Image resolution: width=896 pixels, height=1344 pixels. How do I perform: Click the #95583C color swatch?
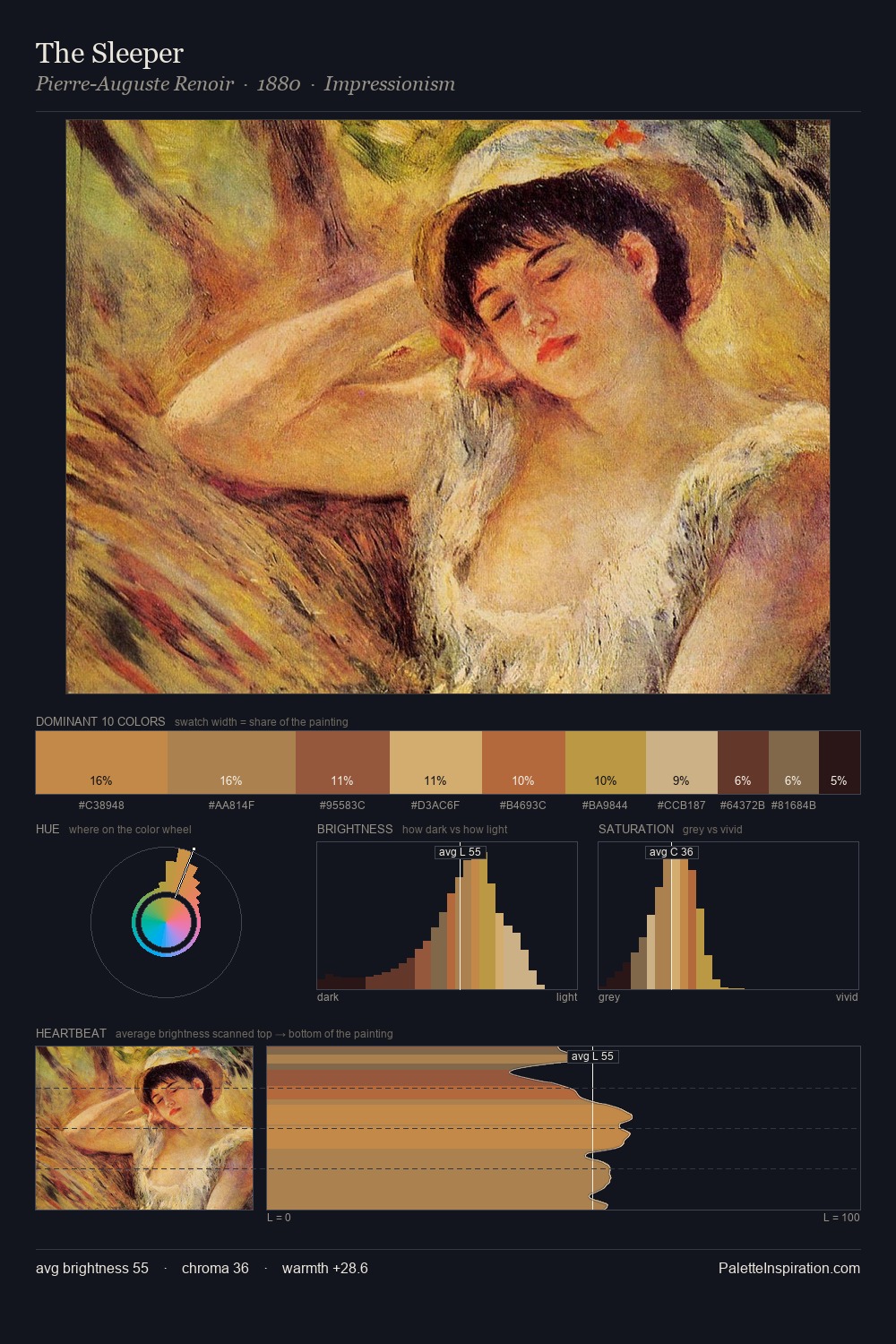coord(342,762)
